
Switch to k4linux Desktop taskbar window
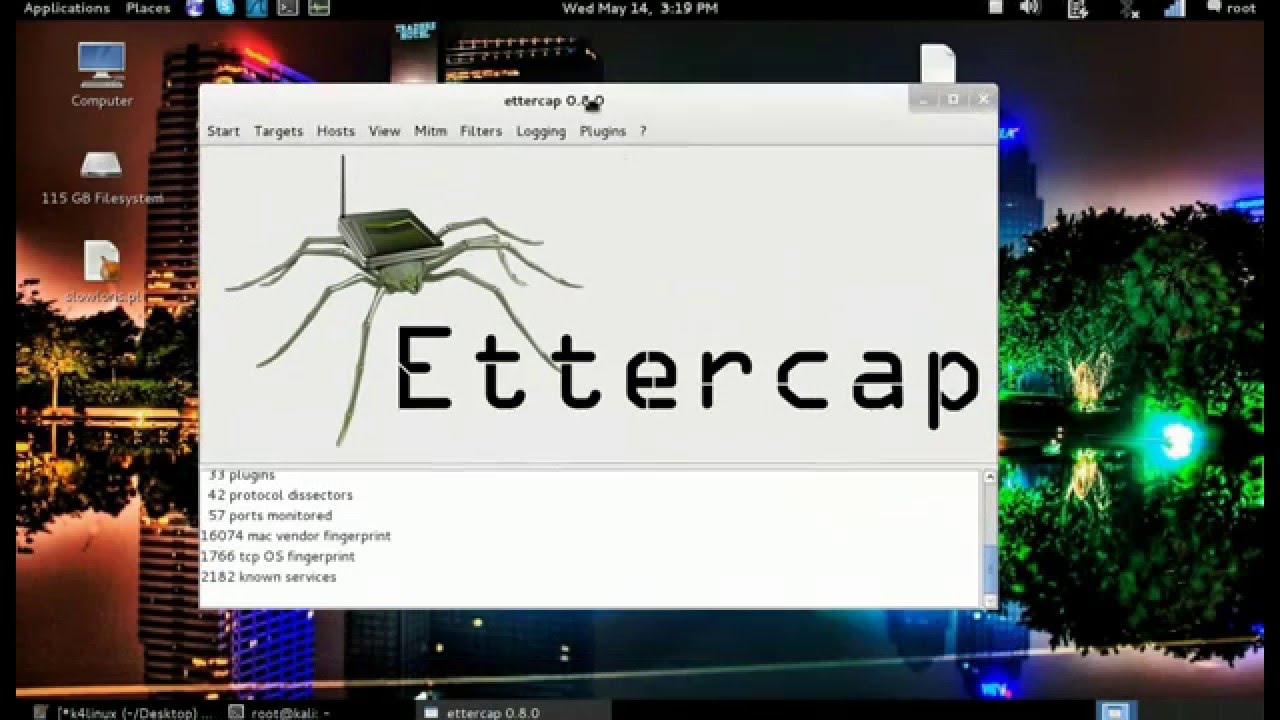click(x=123, y=712)
